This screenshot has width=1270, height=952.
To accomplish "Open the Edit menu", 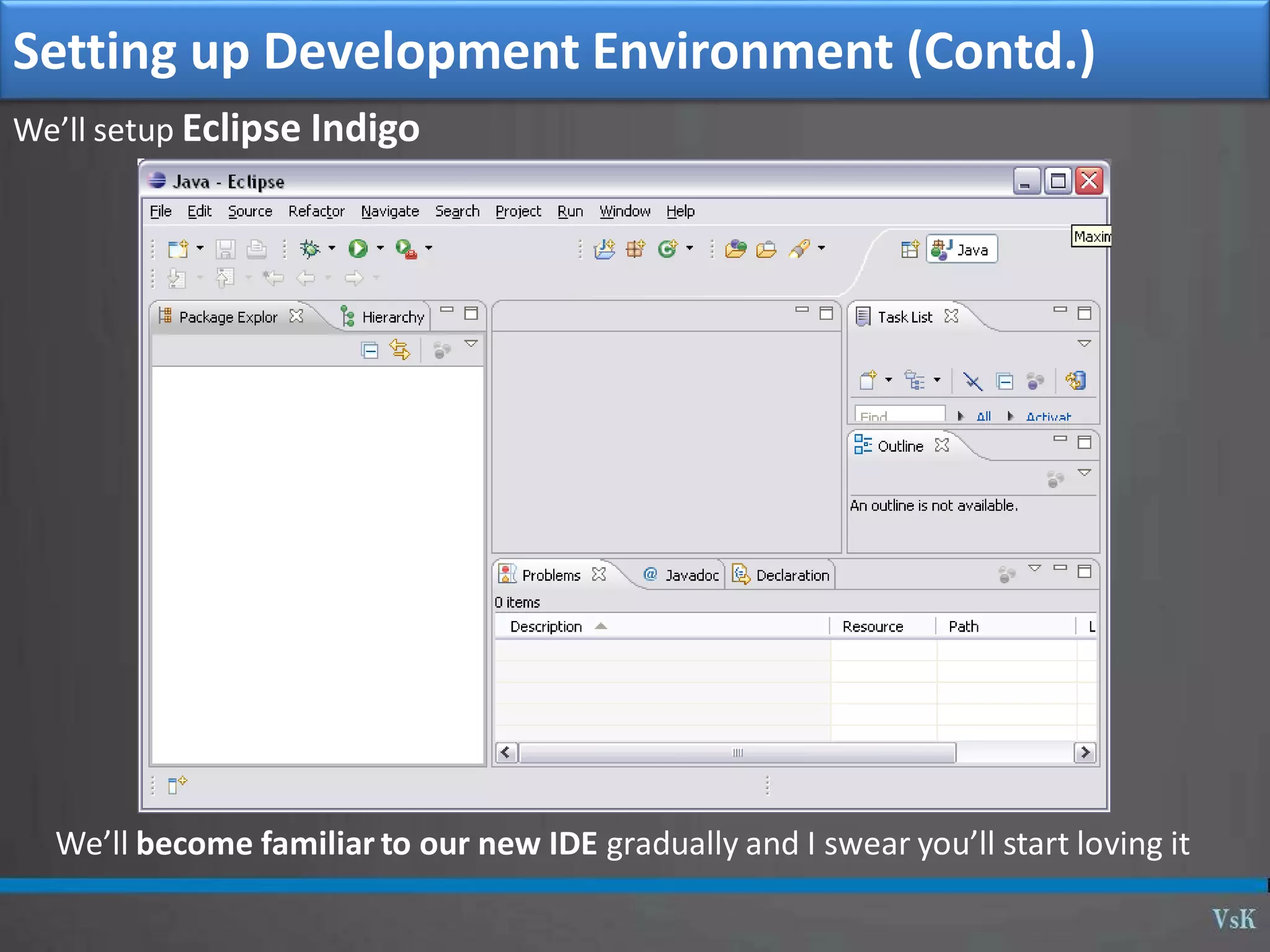I will tap(200, 211).
